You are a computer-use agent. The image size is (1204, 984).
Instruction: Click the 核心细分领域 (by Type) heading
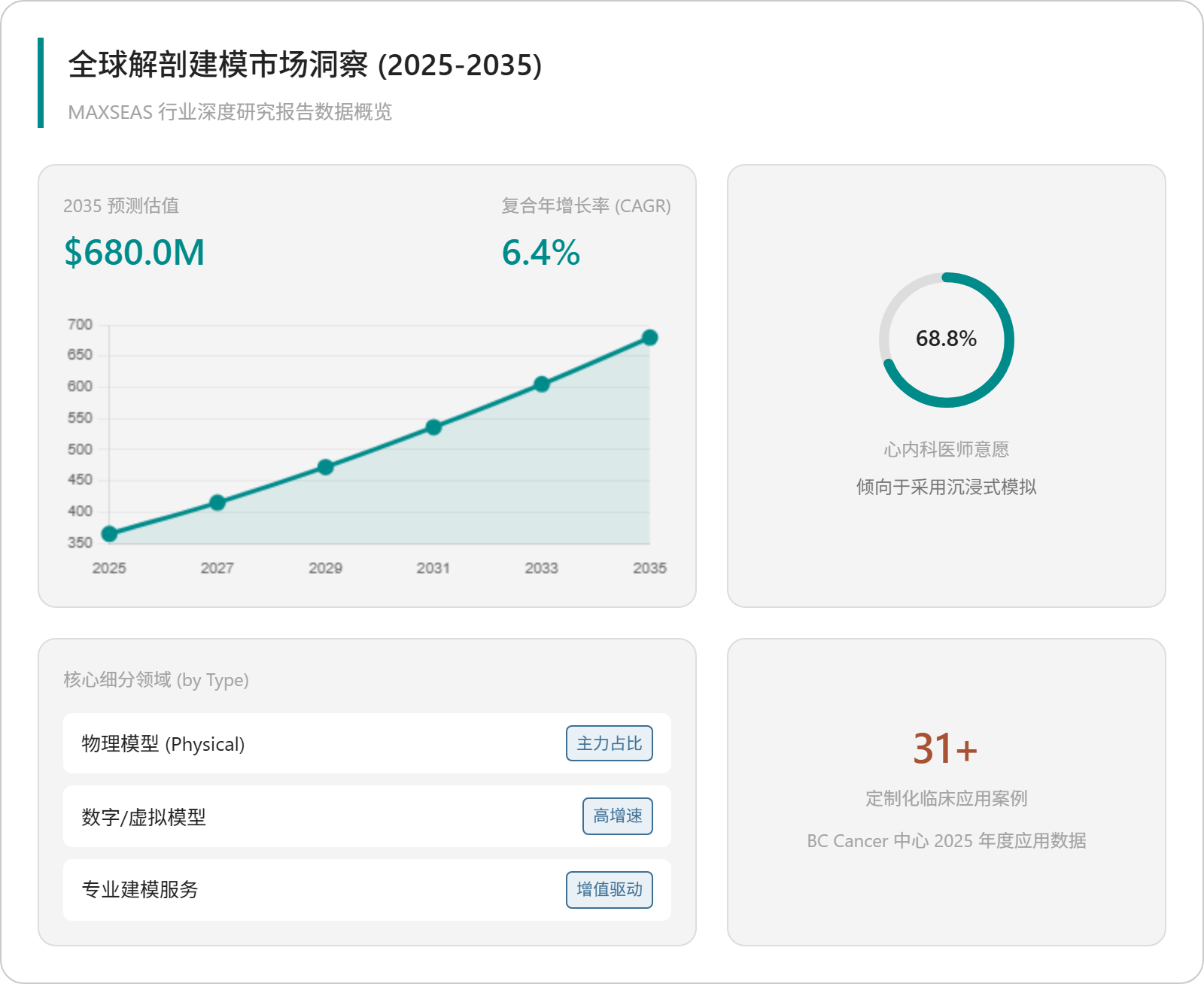[x=156, y=680]
